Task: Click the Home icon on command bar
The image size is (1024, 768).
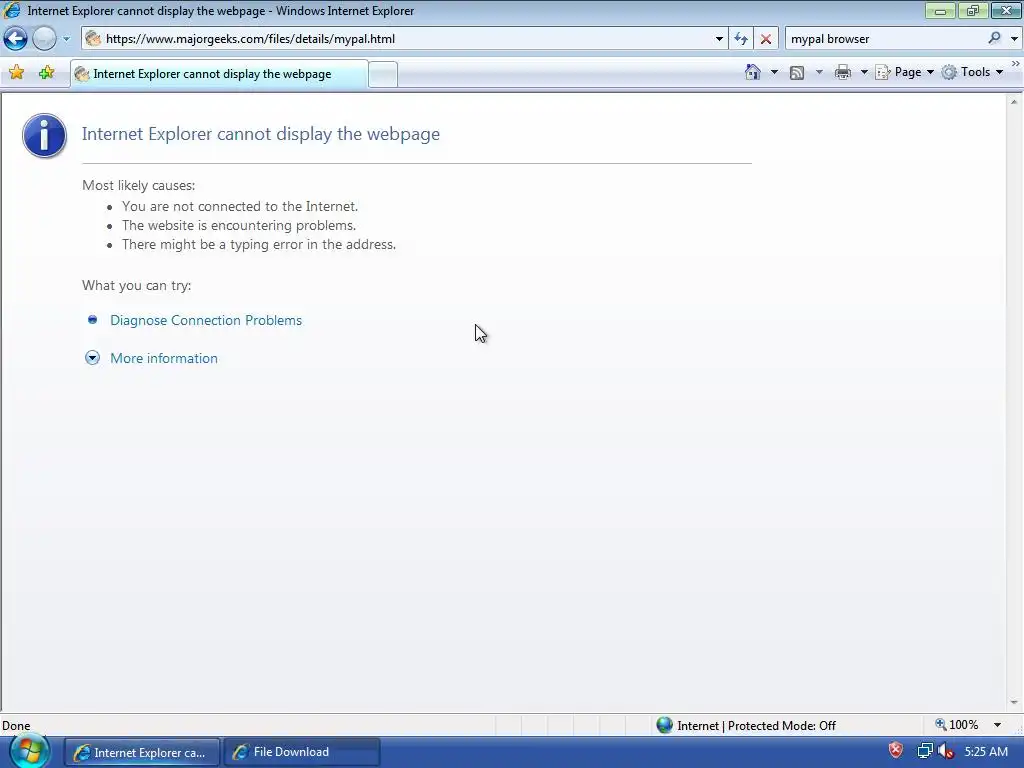Action: pos(752,72)
